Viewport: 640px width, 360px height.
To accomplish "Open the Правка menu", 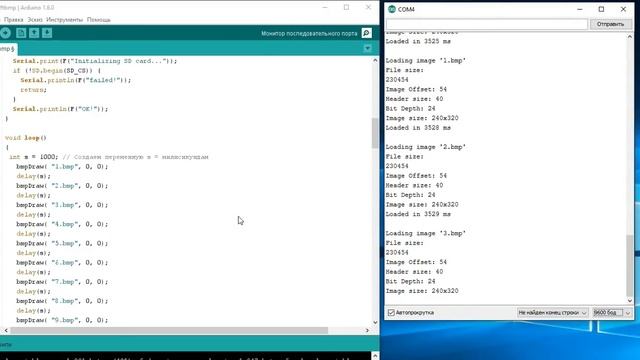I will (x=13, y=20).
